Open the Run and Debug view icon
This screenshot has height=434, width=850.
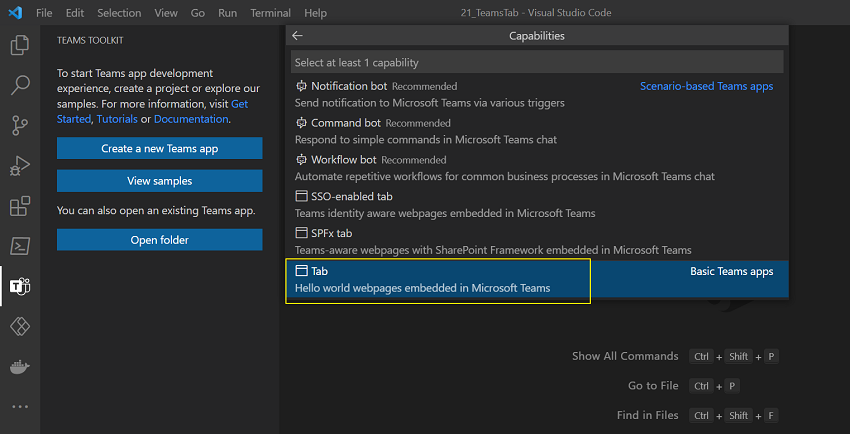tap(20, 166)
